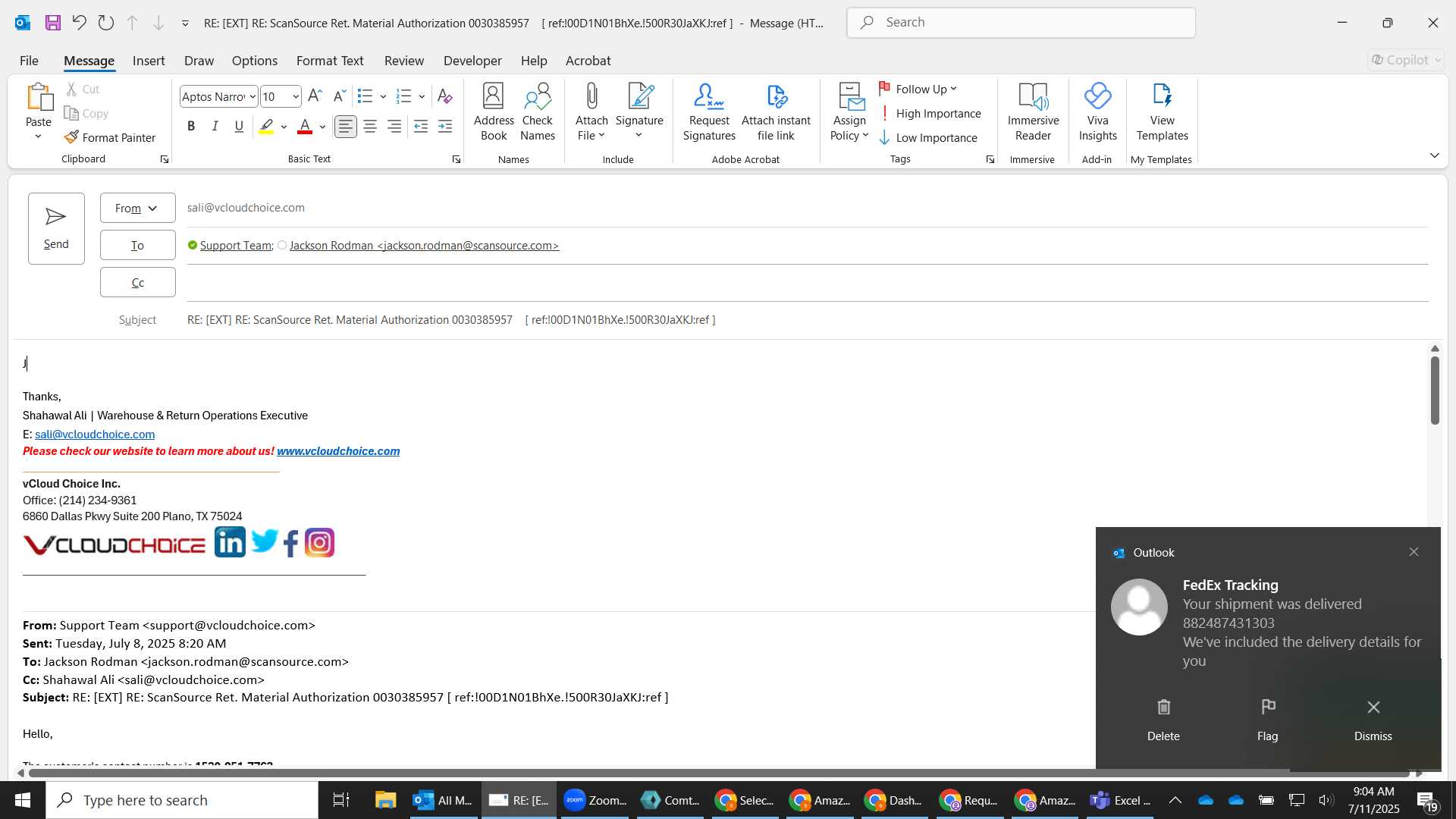The image size is (1456, 819).
Task: Open text highlight color dropdown arrow
Action: point(284,127)
